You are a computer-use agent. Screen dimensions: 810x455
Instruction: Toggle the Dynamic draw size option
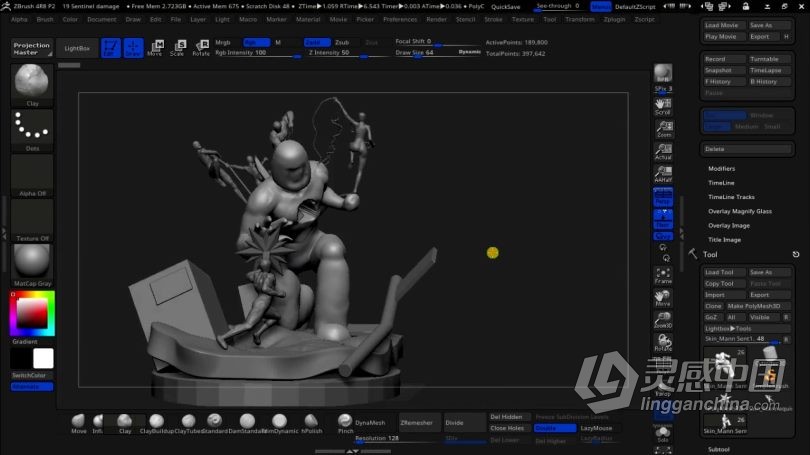pos(469,52)
